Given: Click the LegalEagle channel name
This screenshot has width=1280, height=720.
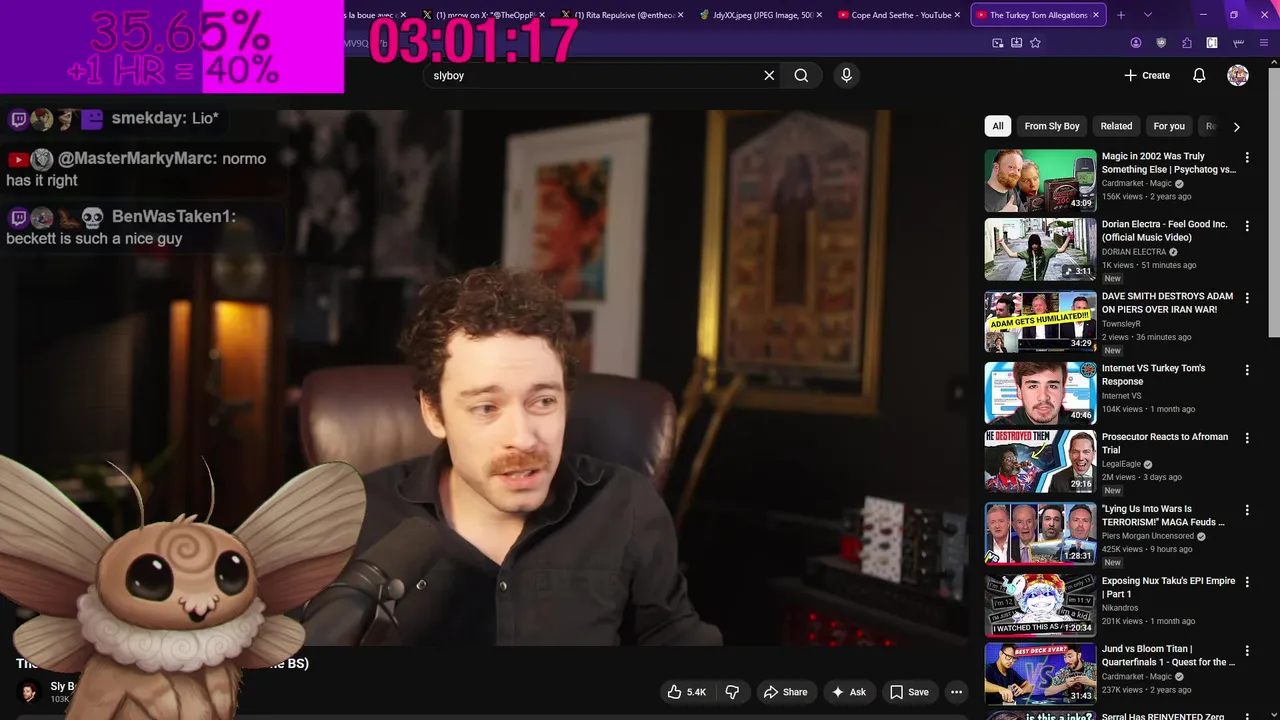Looking at the screenshot, I should 1121,464.
